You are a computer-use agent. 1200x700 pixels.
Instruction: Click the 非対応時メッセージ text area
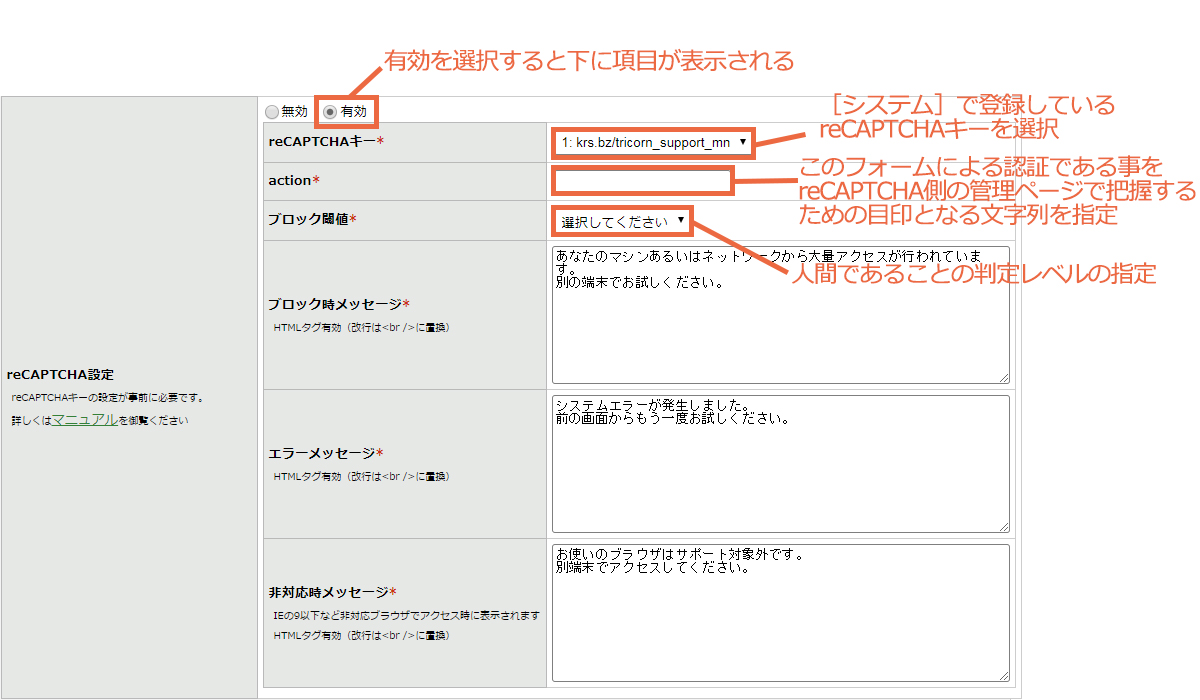coord(781,613)
